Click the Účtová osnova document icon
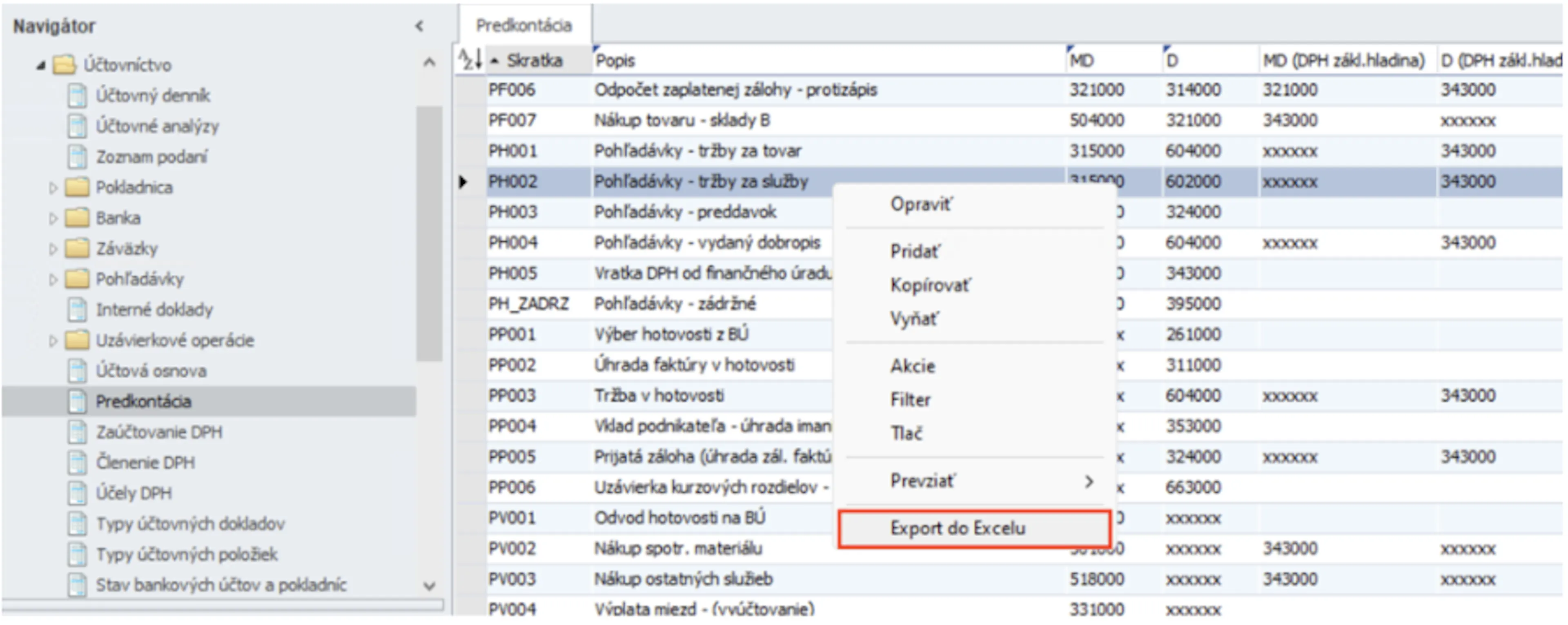The width and height of the screenshot is (1568, 625). pyautogui.click(x=77, y=371)
